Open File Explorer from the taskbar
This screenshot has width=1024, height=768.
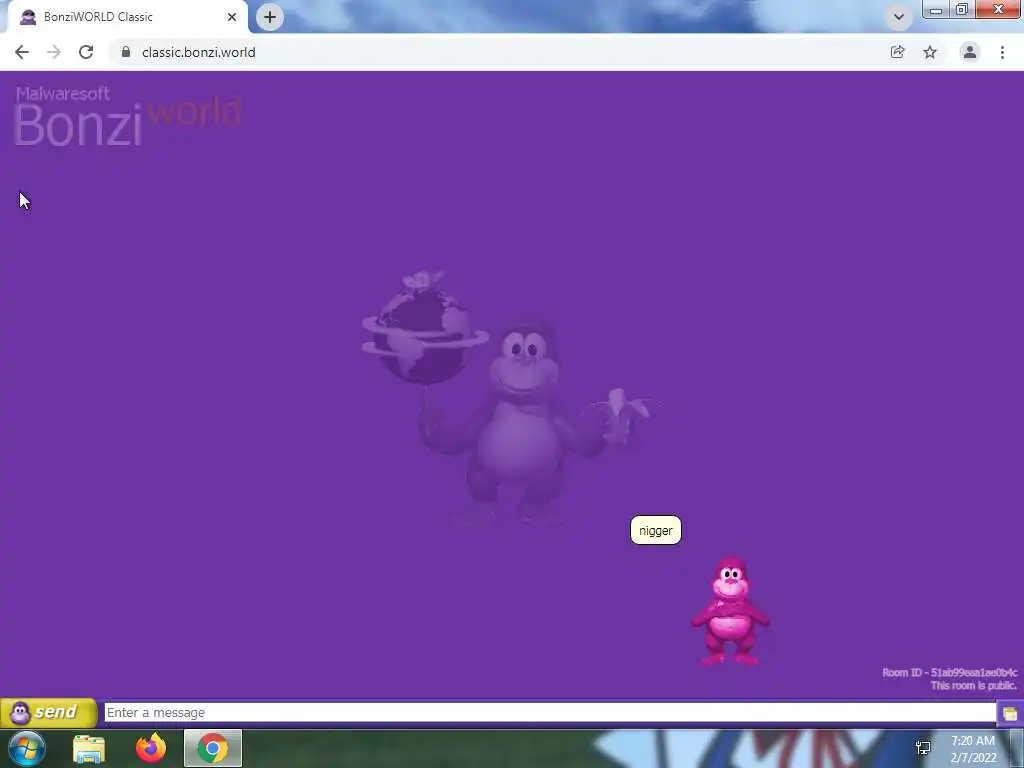[x=89, y=748]
